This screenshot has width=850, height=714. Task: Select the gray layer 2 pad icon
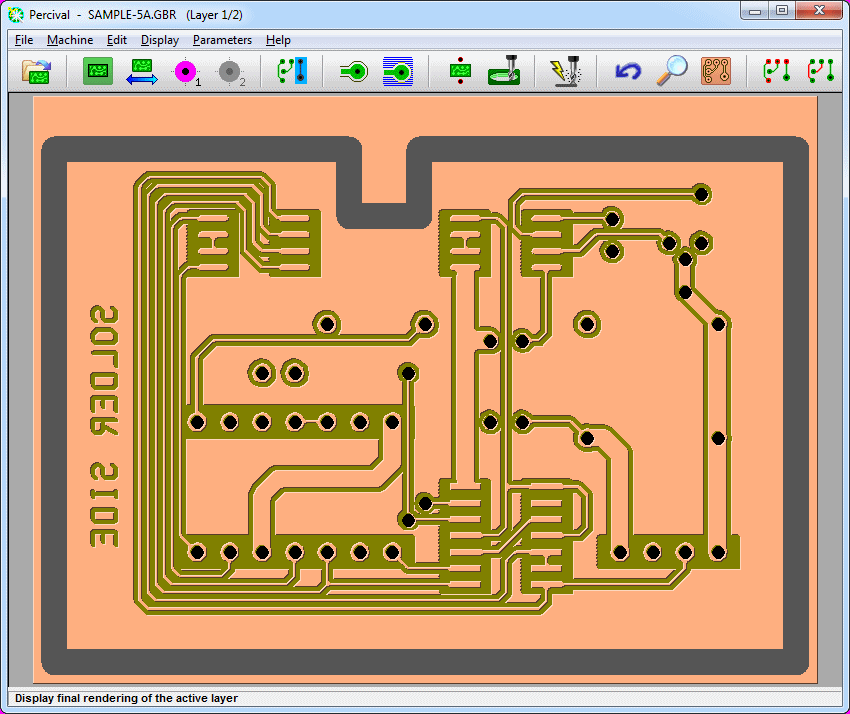(x=230, y=72)
